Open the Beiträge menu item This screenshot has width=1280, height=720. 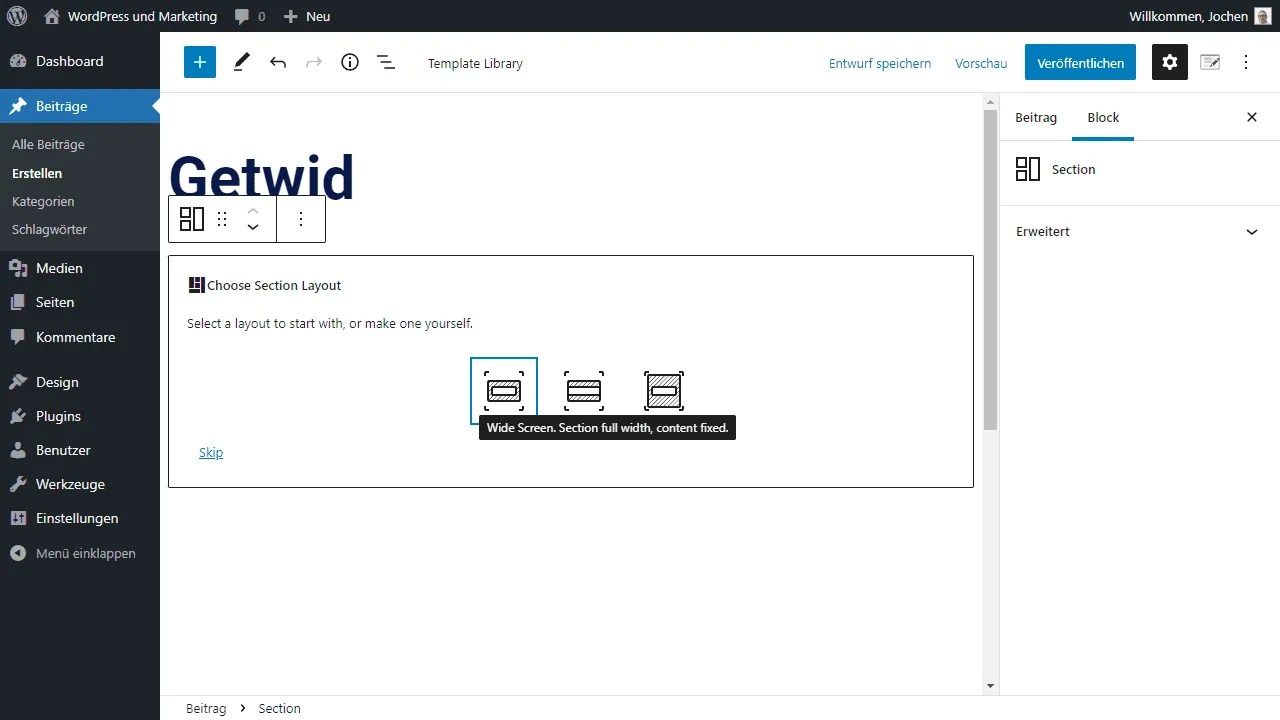(80, 106)
